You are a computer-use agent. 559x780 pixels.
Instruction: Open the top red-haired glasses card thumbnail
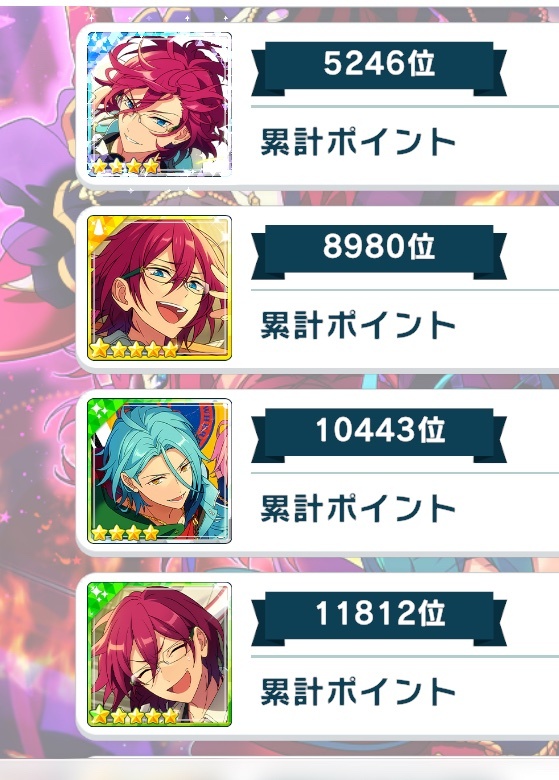160,104
